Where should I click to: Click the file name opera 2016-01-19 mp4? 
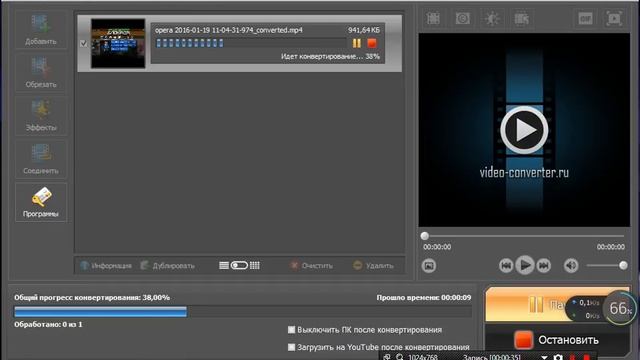(x=229, y=30)
